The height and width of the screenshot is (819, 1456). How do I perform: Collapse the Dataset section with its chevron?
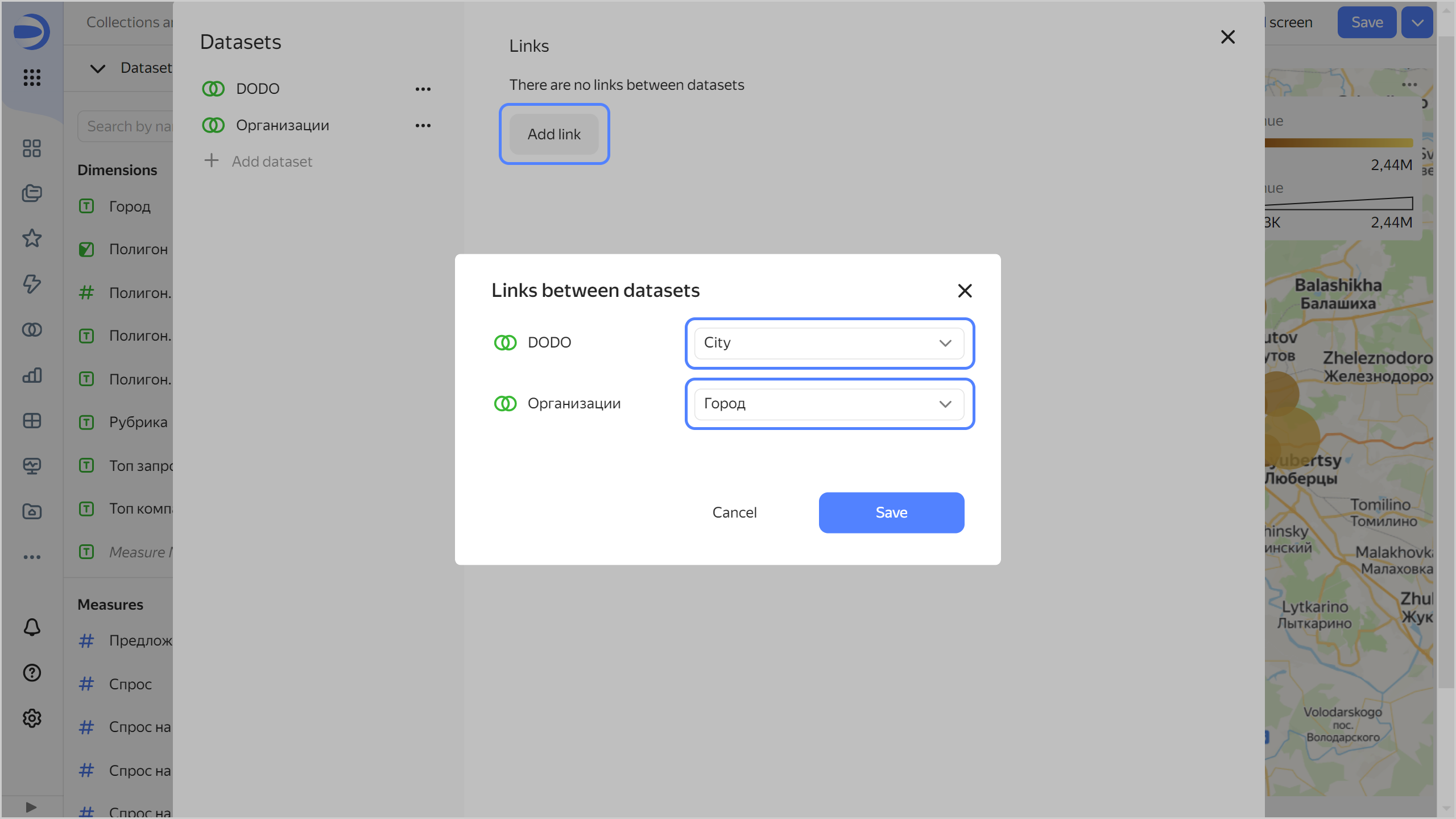97,68
